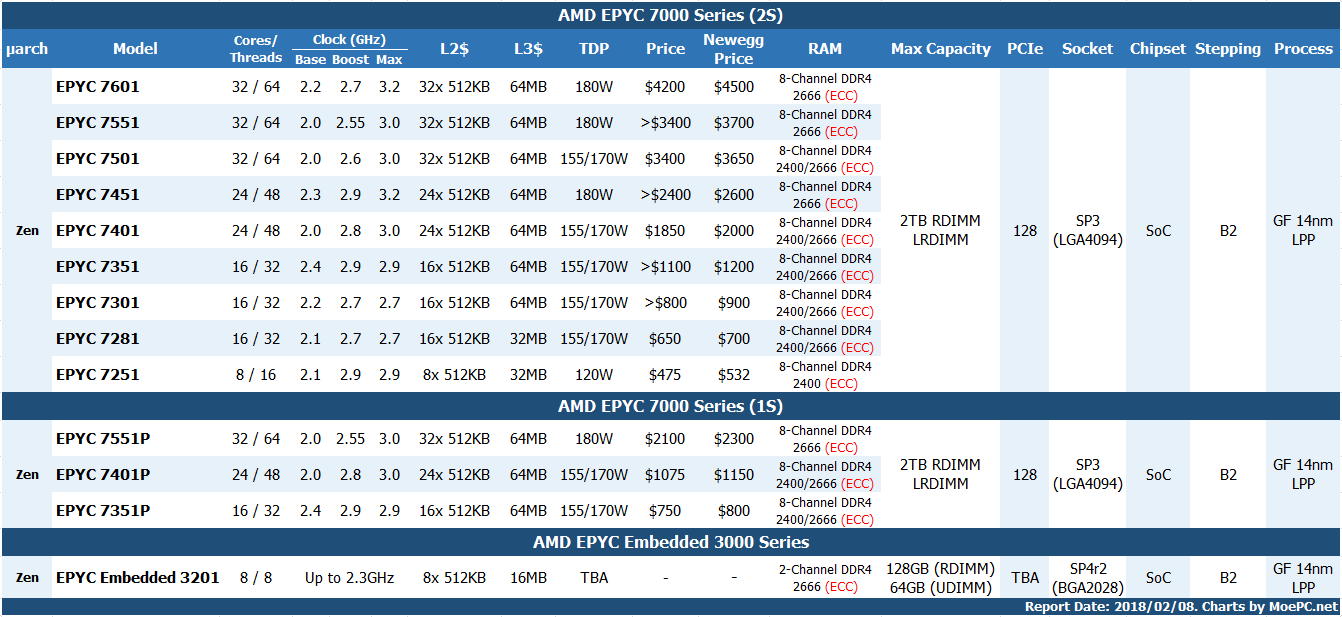Select the "Up to 2.3GHz" clock value
Viewport: 1342px width, 617px height.
click(x=349, y=577)
